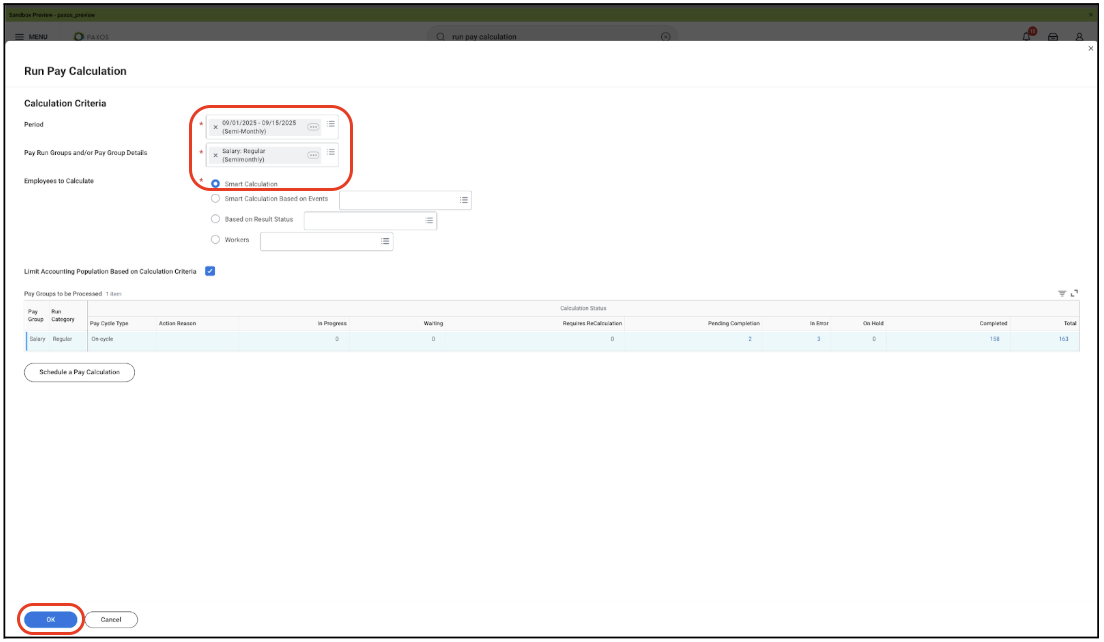Click the run pay calculation search box
The image size is (1104, 642).
coord(553,37)
